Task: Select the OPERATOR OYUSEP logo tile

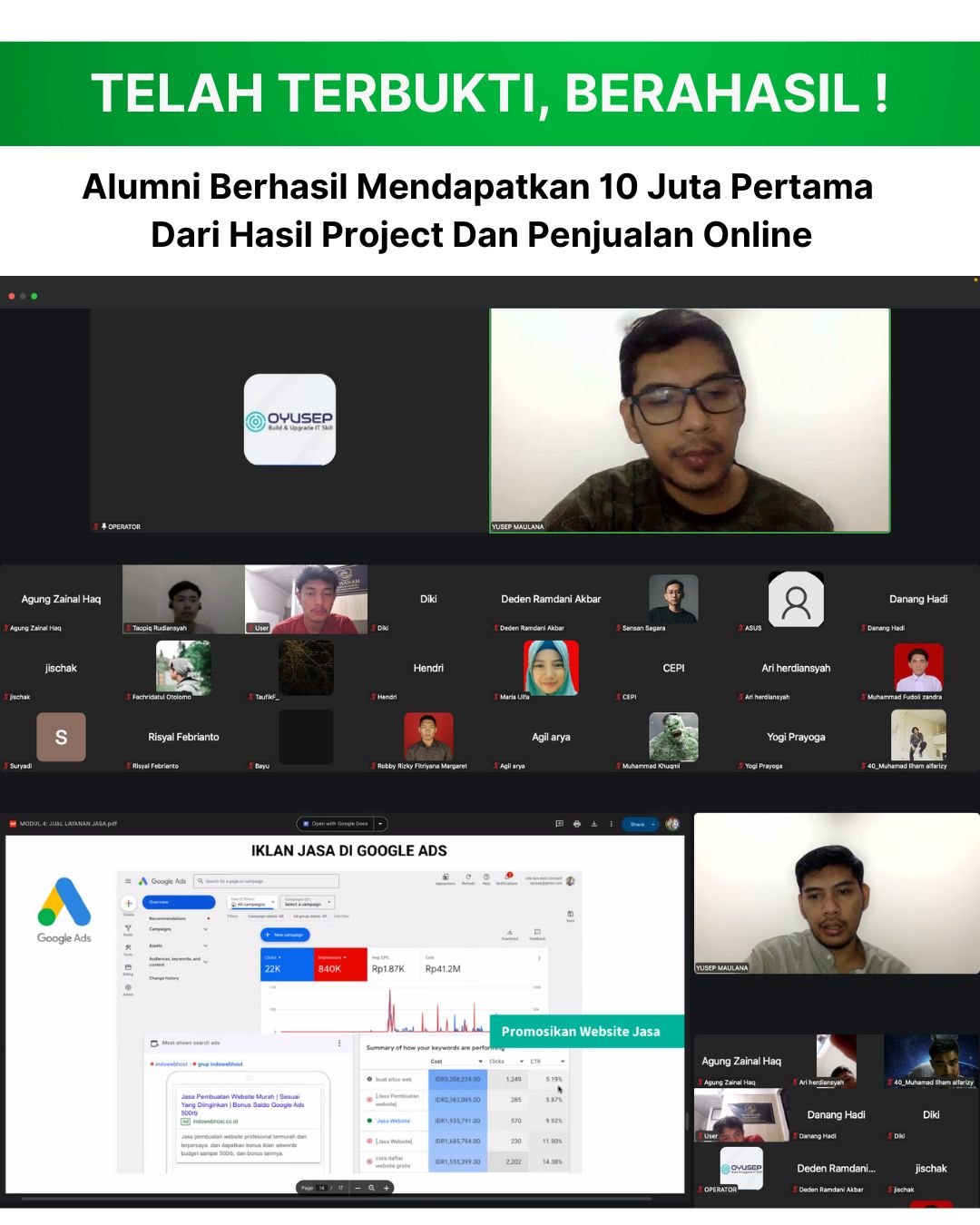Action: [x=289, y=419]
